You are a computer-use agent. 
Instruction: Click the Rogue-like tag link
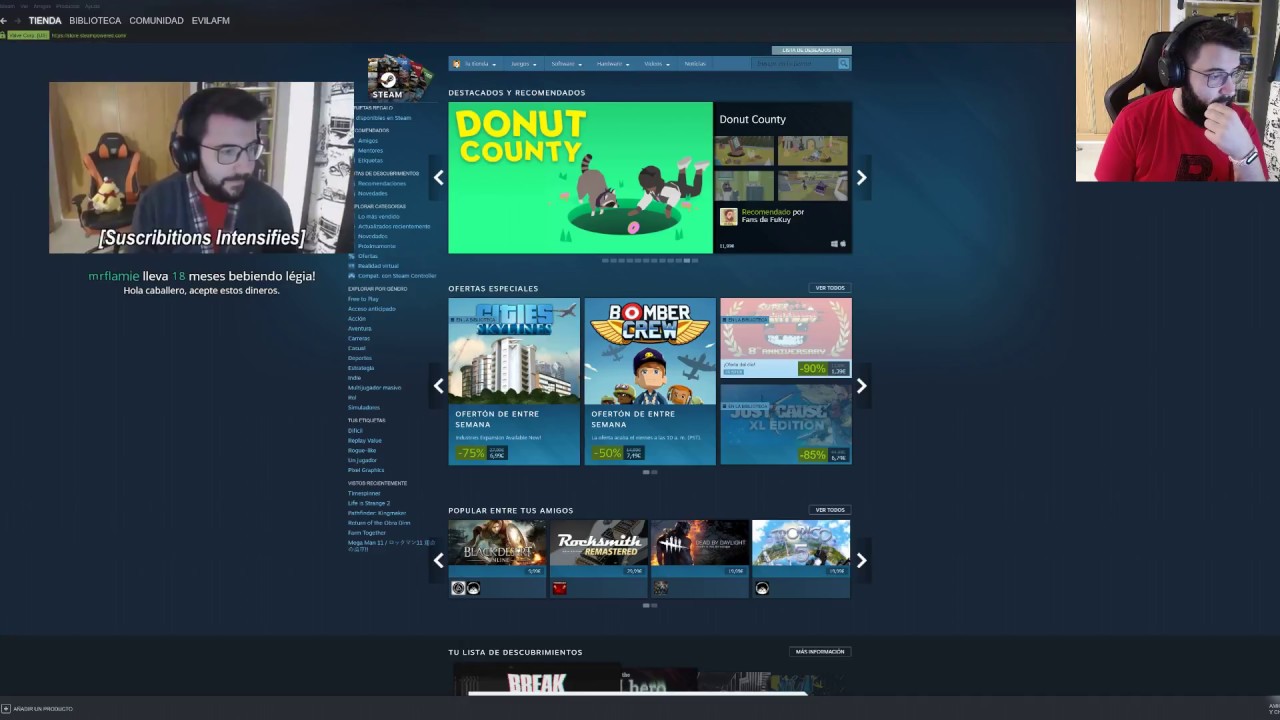click(x=362, y=451)
